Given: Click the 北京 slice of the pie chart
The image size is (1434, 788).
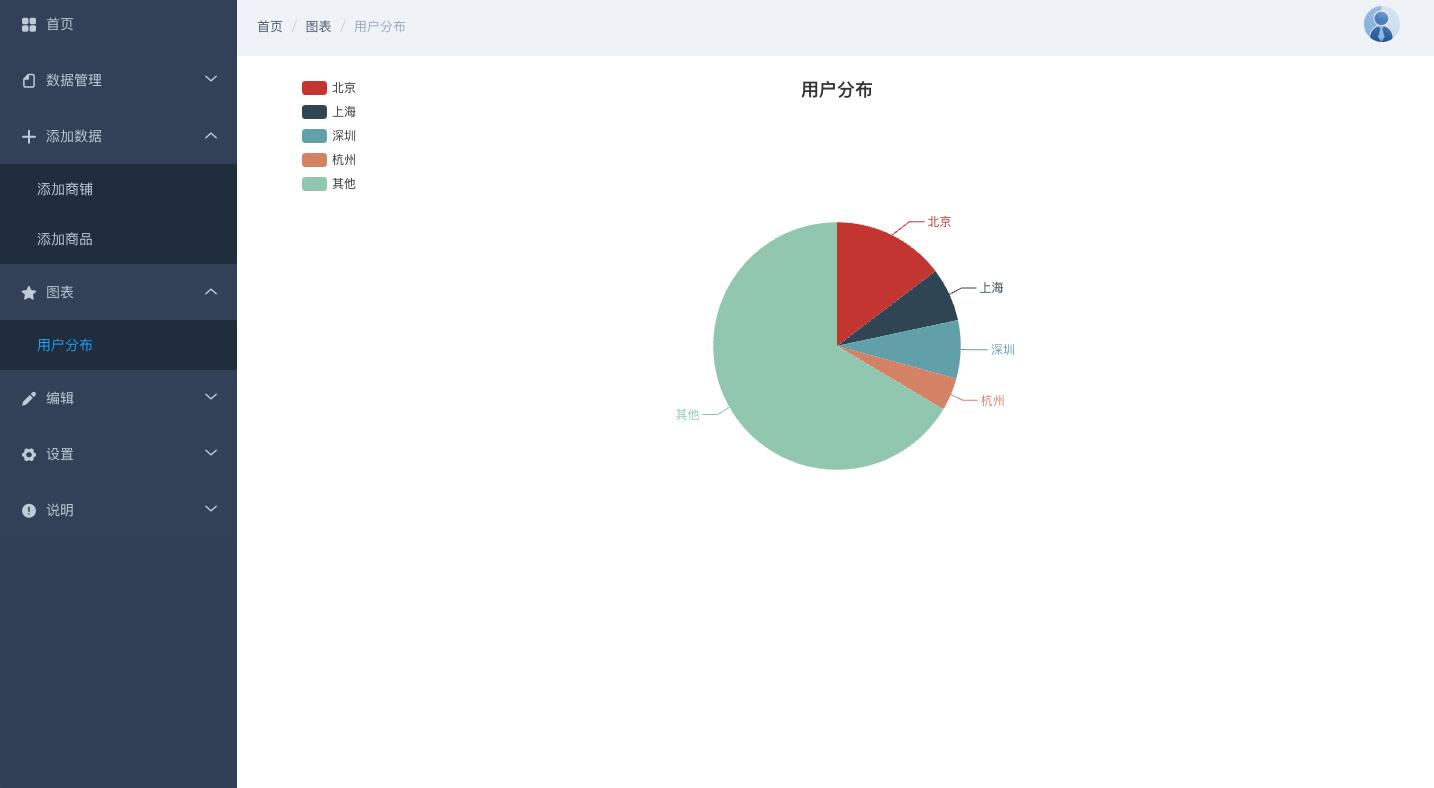Looking at the screenshot, I should [880, 270].
